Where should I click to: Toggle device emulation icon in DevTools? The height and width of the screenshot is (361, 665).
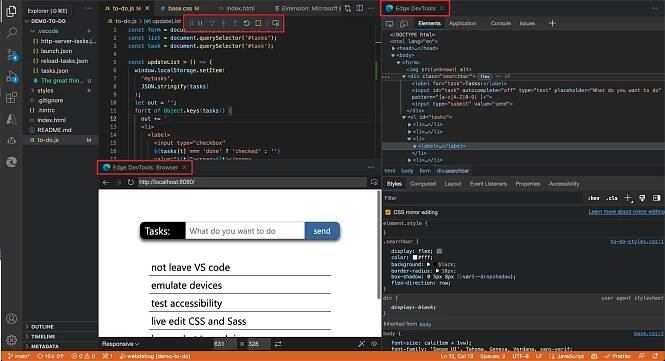click(404, 24)
